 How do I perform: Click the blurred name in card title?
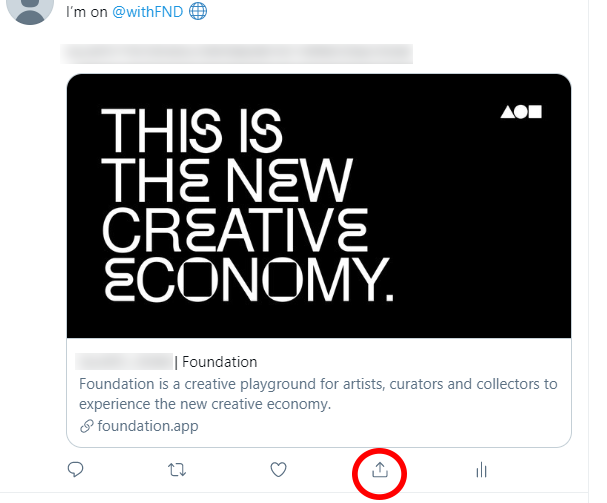pyautogui.click(x=124, y=362)
